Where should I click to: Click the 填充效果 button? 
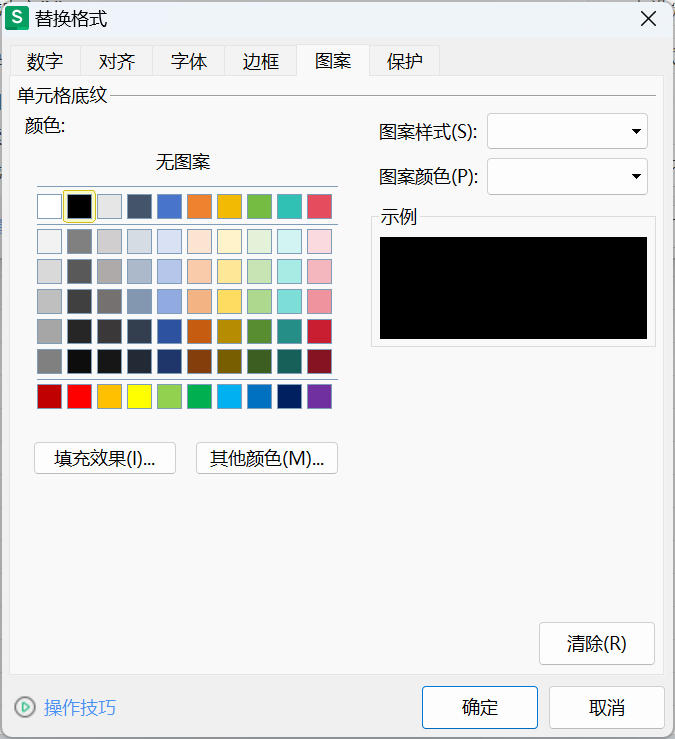[105, 458]
